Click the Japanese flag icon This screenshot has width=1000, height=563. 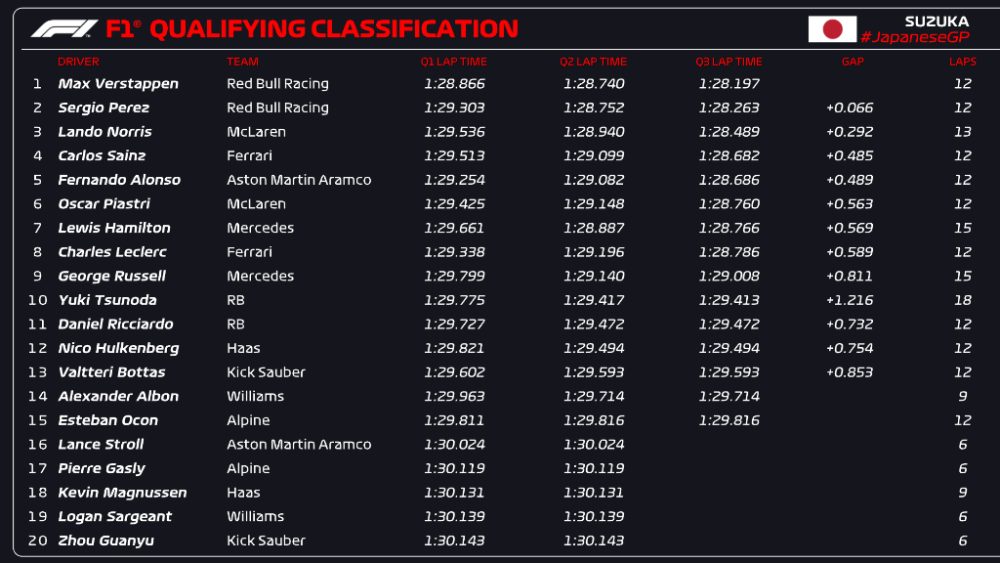[x=832, y=29]
